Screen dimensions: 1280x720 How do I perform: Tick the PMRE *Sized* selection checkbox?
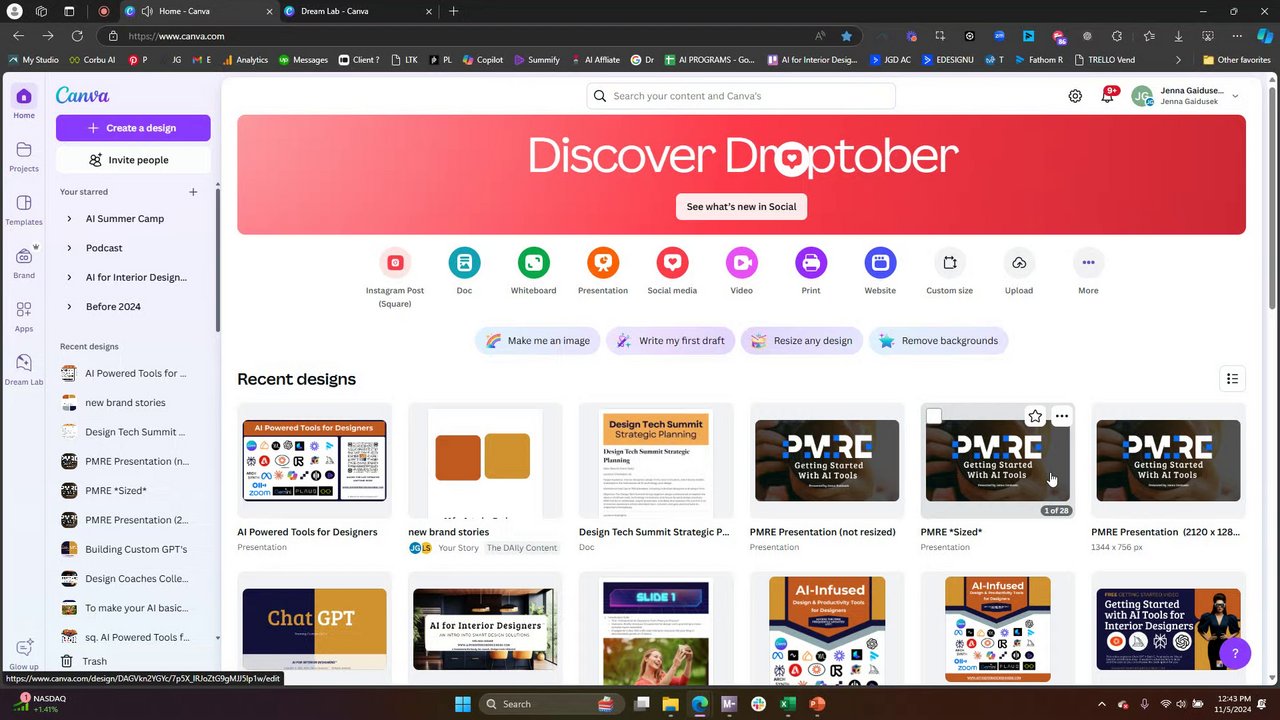coord(934,416)
